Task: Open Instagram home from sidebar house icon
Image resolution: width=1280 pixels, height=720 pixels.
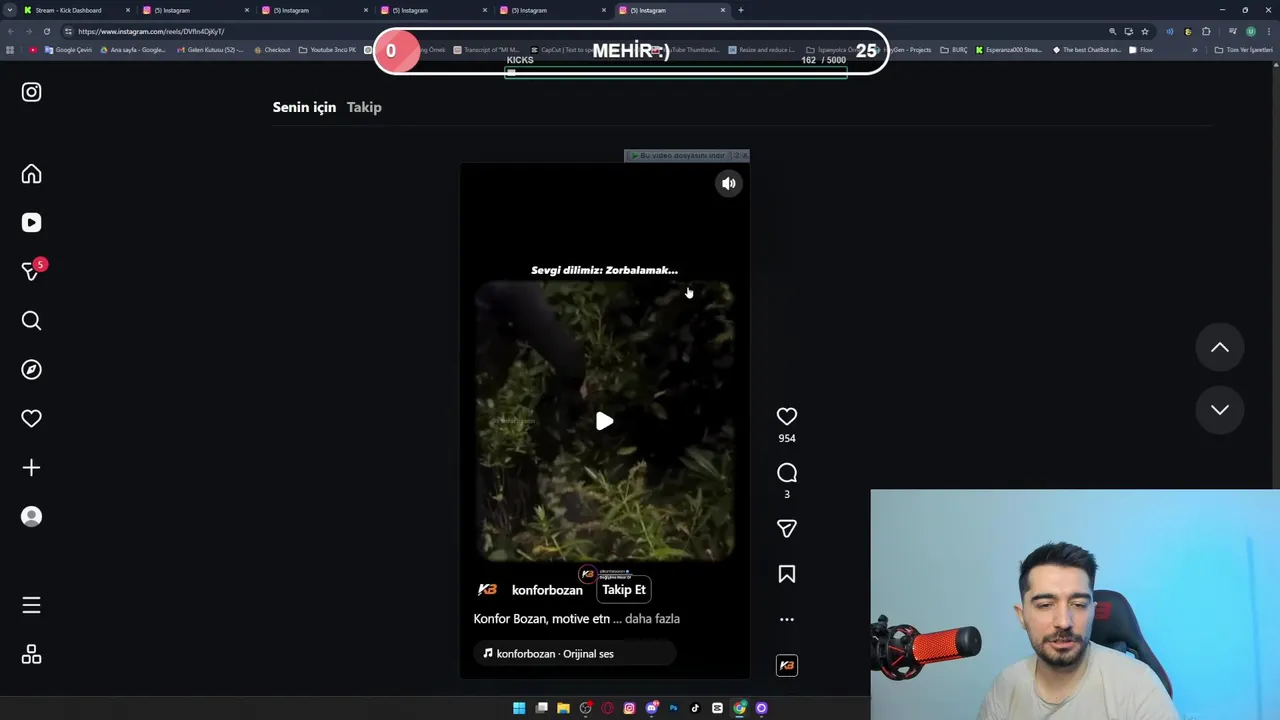Action: pos(31,174)
